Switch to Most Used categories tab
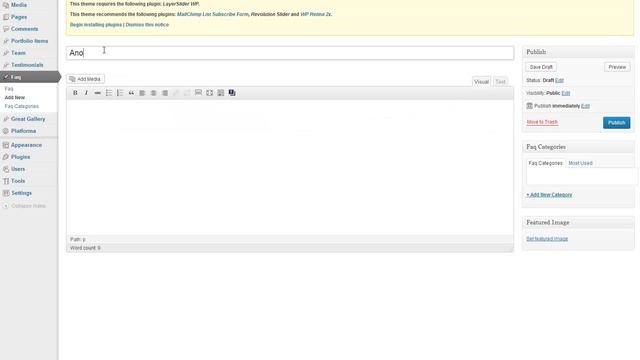 (580, 163)
